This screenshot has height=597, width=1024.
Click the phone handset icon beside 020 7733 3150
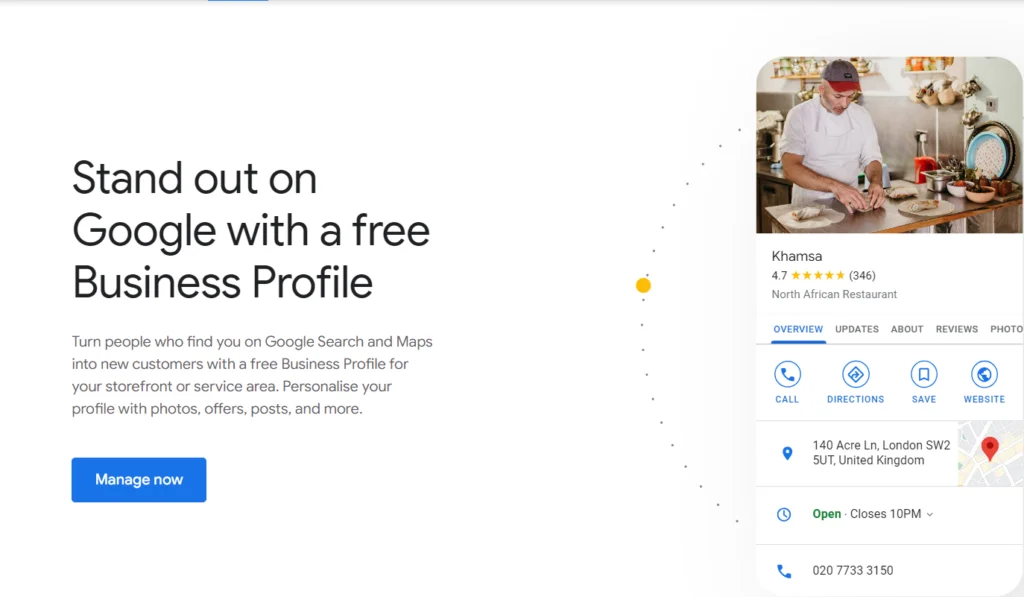[x=784, y=570]
